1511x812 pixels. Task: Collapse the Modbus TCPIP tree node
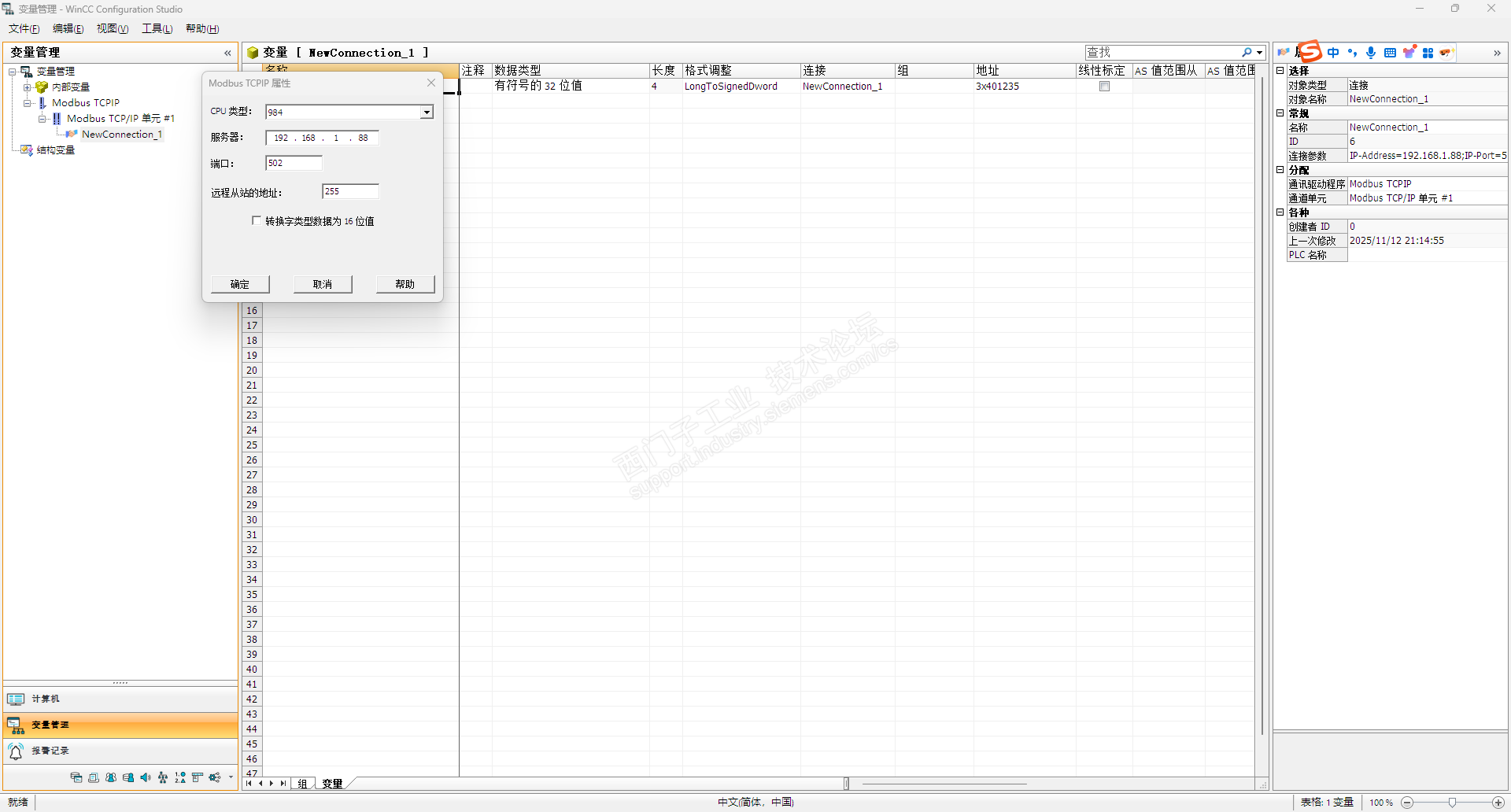[x=27, y=103]
